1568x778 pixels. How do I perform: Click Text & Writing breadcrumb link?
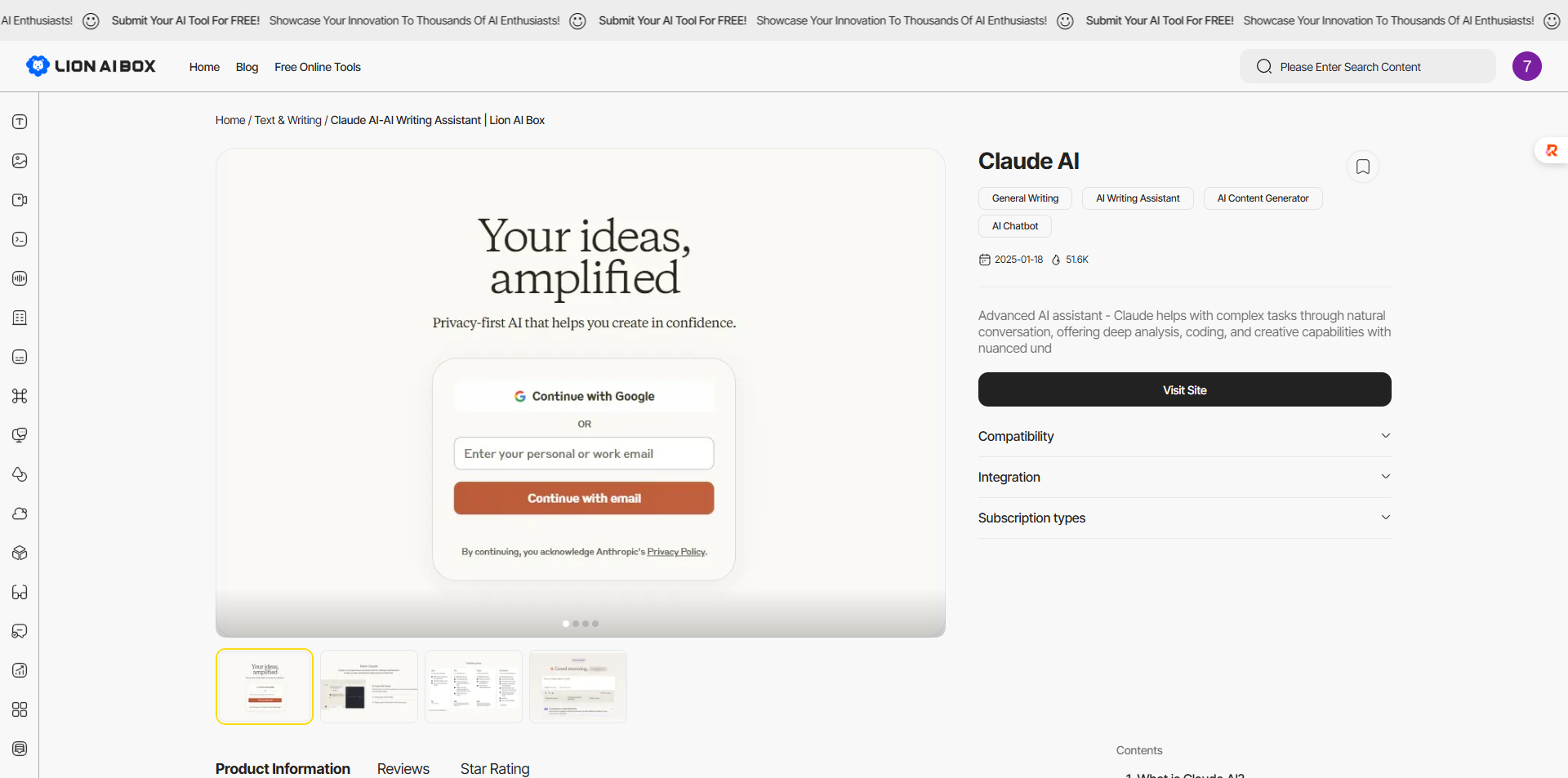[288, 120]
